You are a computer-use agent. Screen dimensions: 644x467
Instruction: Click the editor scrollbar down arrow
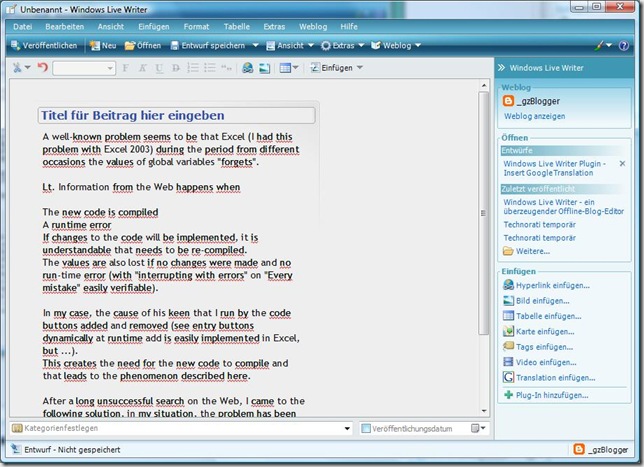tap(484, 411)
